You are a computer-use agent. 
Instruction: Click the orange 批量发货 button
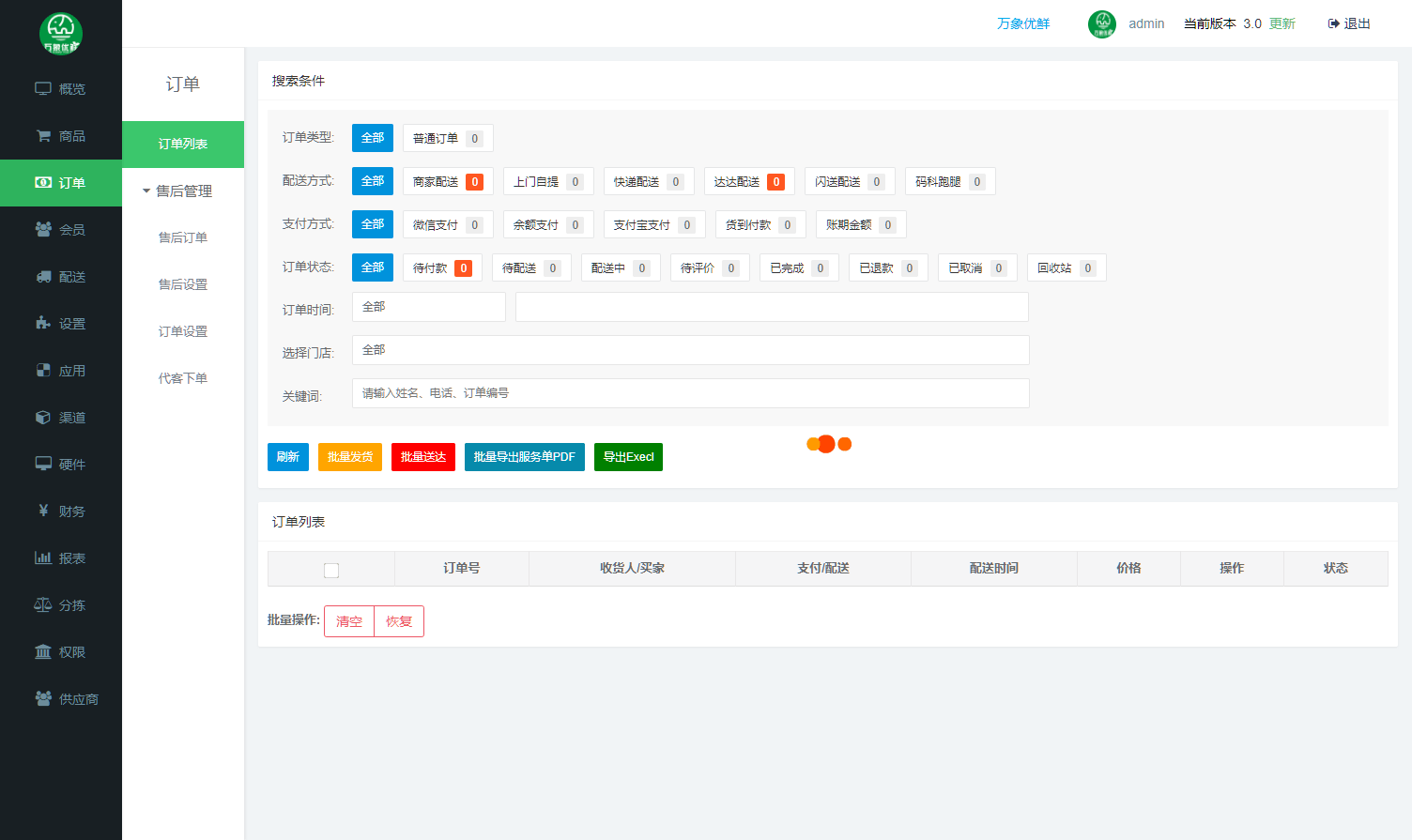349,457
